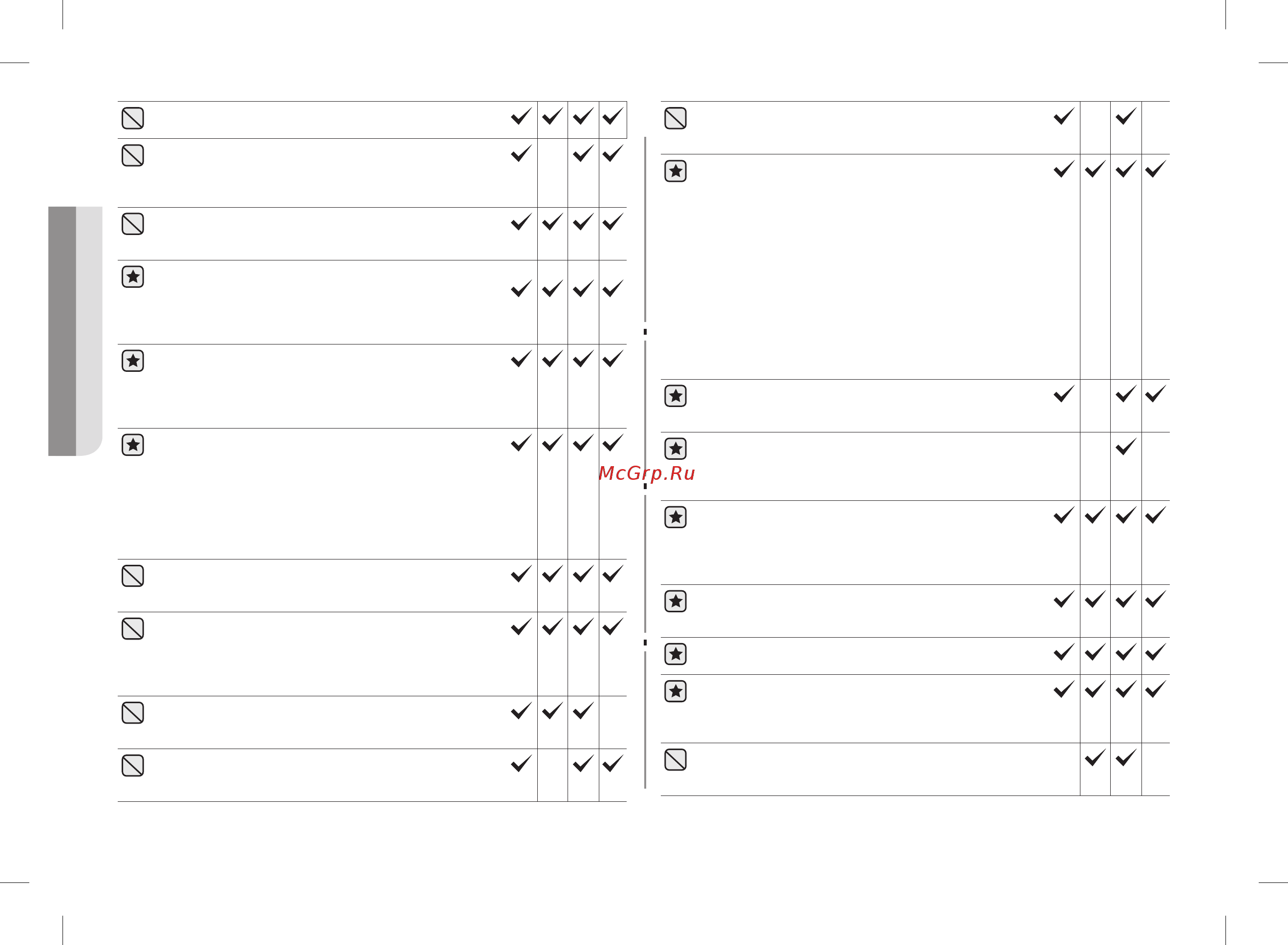Click slashed-square icon in left table's bottom row
This screenshot has width=1288, height=945.
click(x=133, y=765)
